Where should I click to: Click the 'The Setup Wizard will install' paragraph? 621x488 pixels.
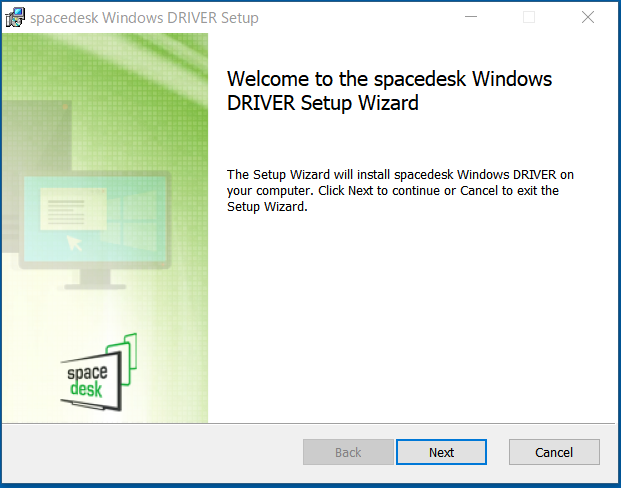pos(400,191)
